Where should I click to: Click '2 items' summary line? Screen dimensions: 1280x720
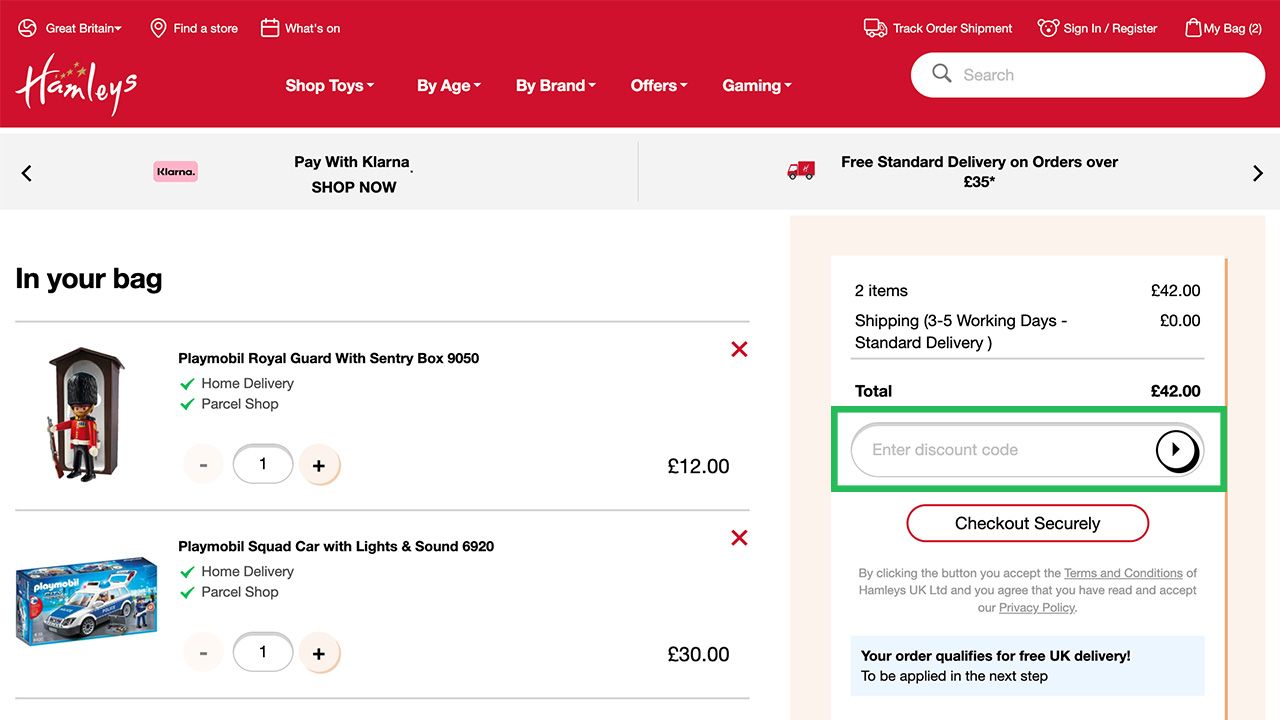pos(881,291)
